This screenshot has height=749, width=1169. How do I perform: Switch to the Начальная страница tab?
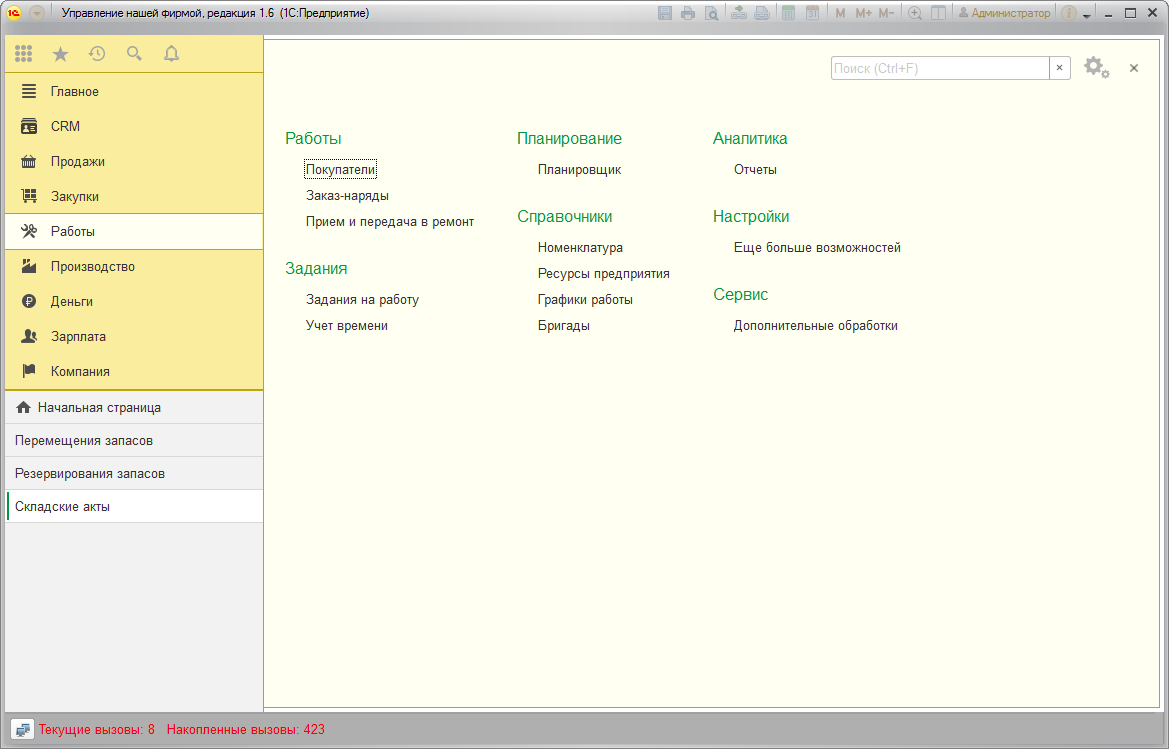pyautogui.click(x=134, y=408)
